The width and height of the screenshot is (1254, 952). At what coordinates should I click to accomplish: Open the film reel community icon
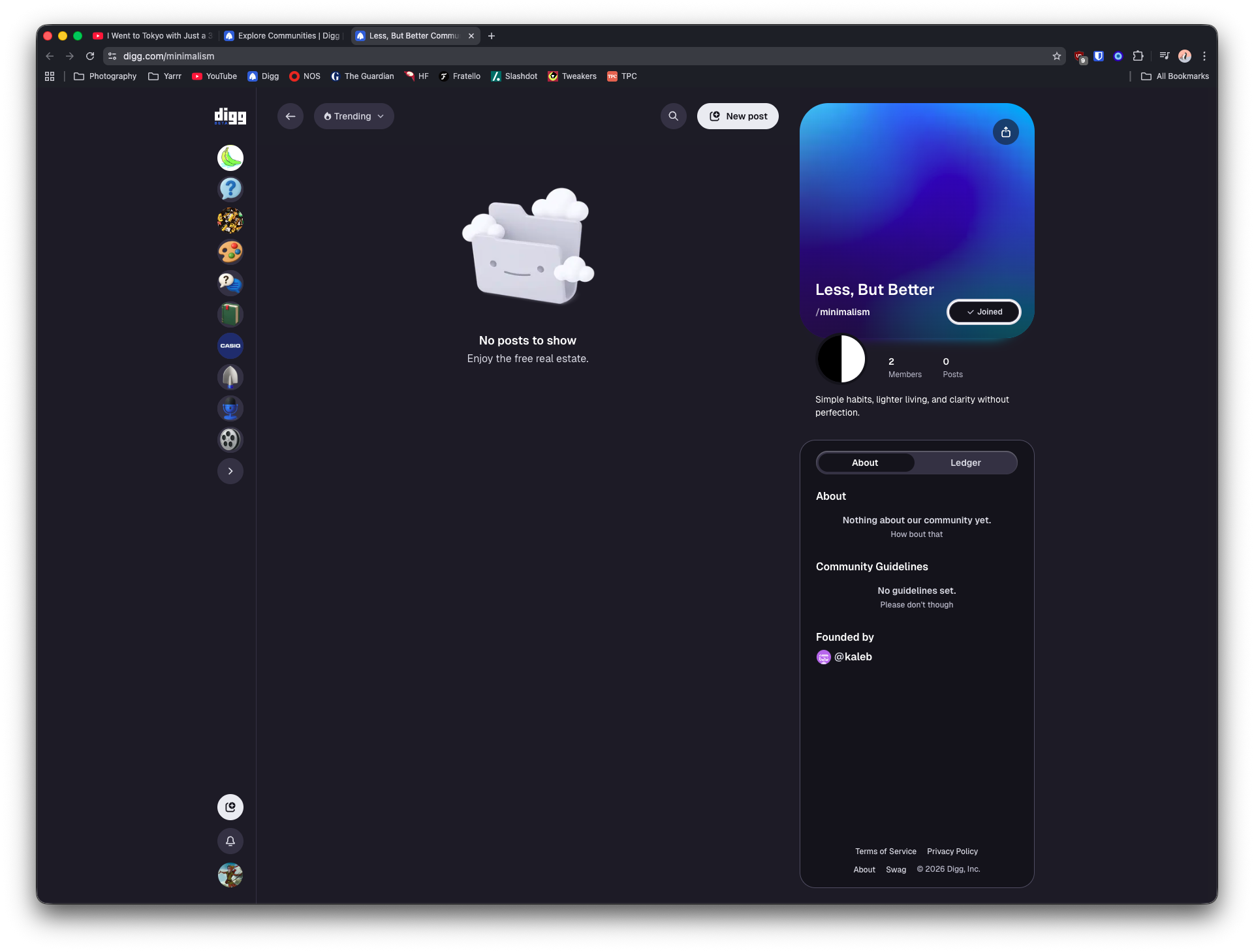[230, 439]
